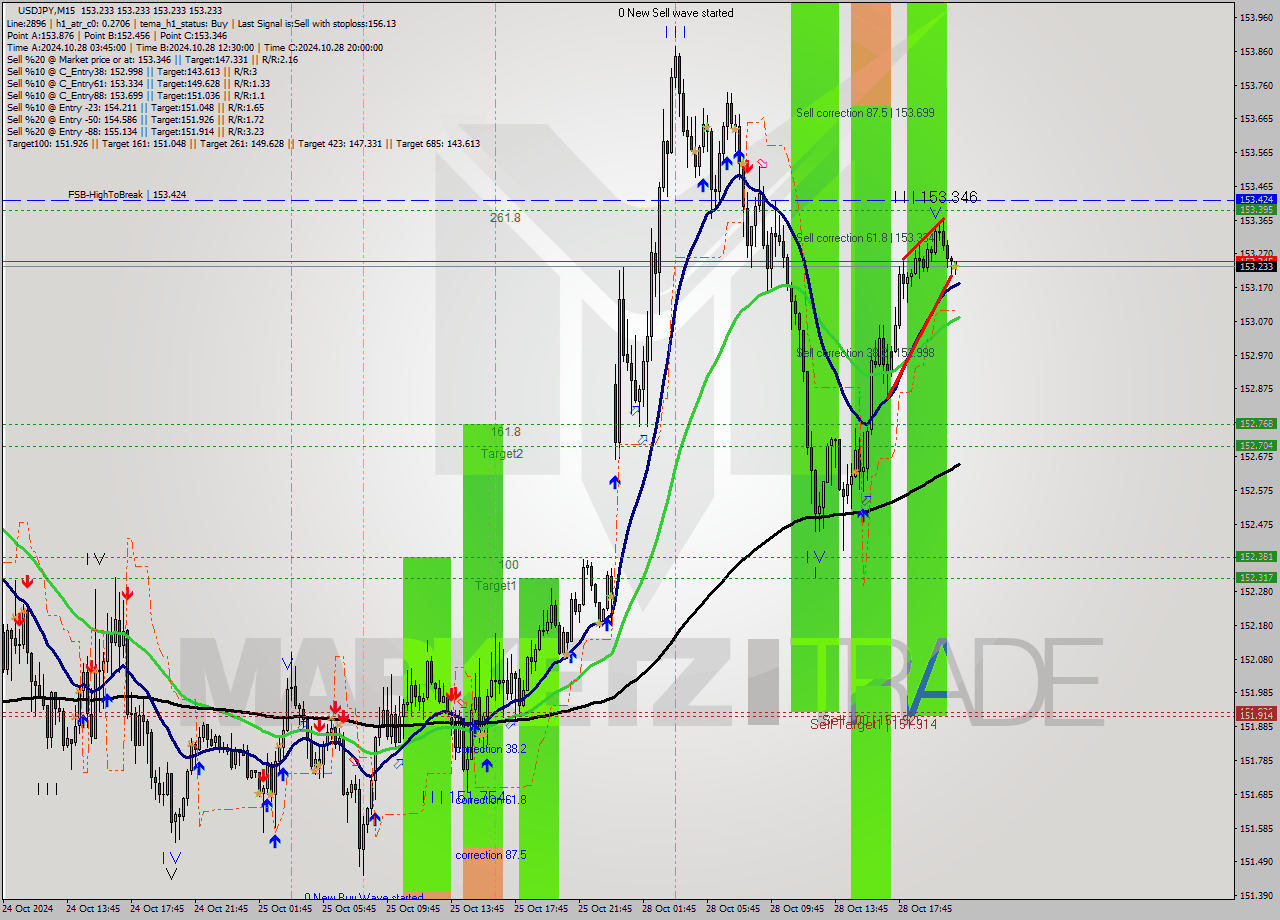Click the red 'Sell Target1 | 151.914' label
Image resolution: width=1280 pixels, height=920 pixels.
(873, 723)
